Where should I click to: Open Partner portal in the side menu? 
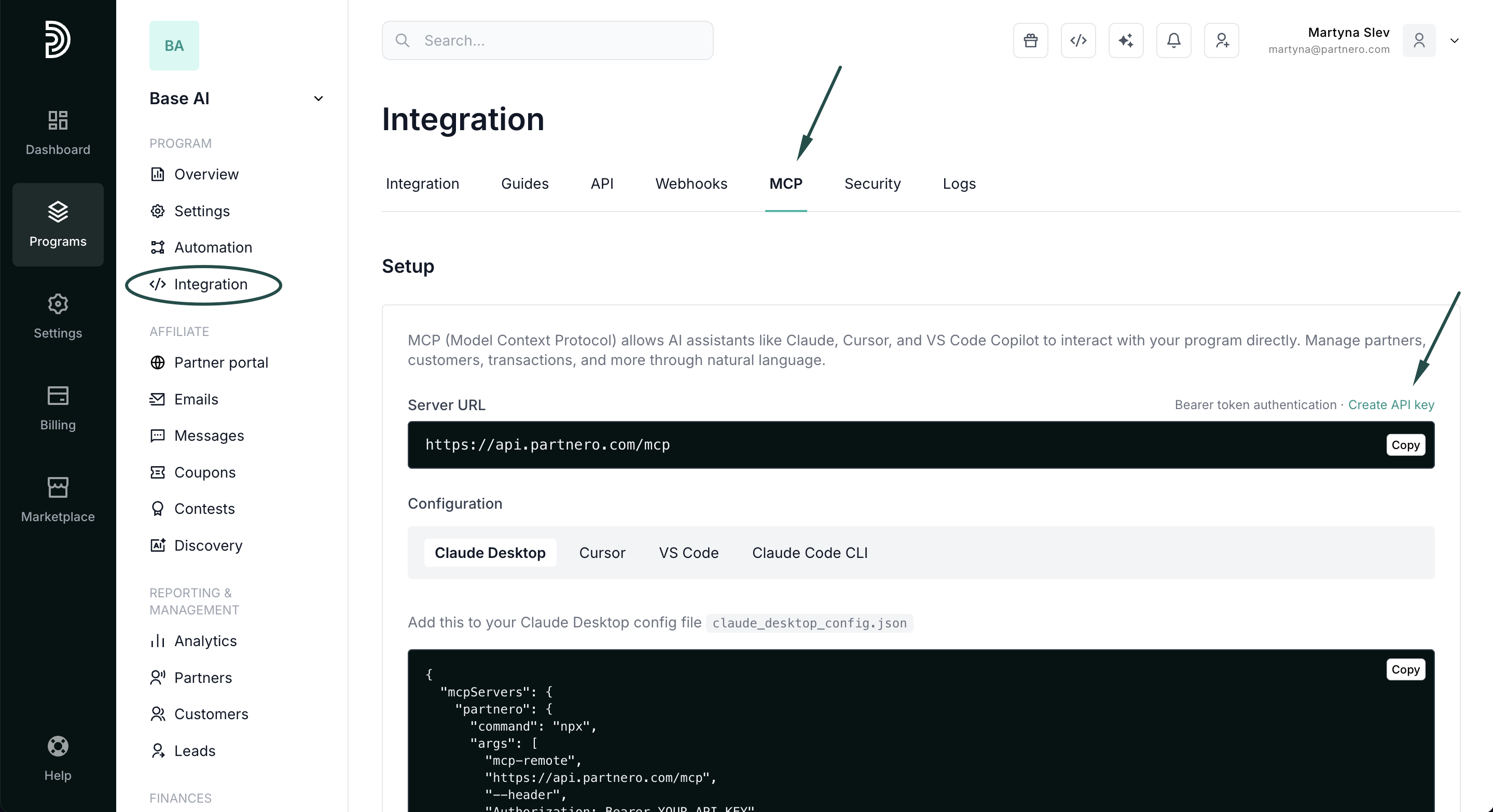(221, 362)
